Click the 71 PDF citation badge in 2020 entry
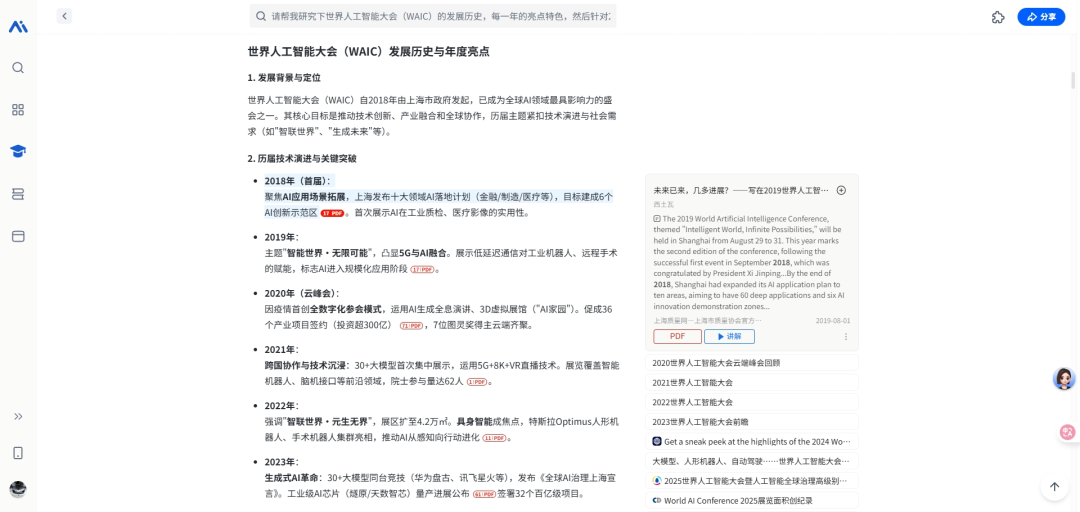The width and height of the screenshot is (1080, 512). tap(411, 326)
